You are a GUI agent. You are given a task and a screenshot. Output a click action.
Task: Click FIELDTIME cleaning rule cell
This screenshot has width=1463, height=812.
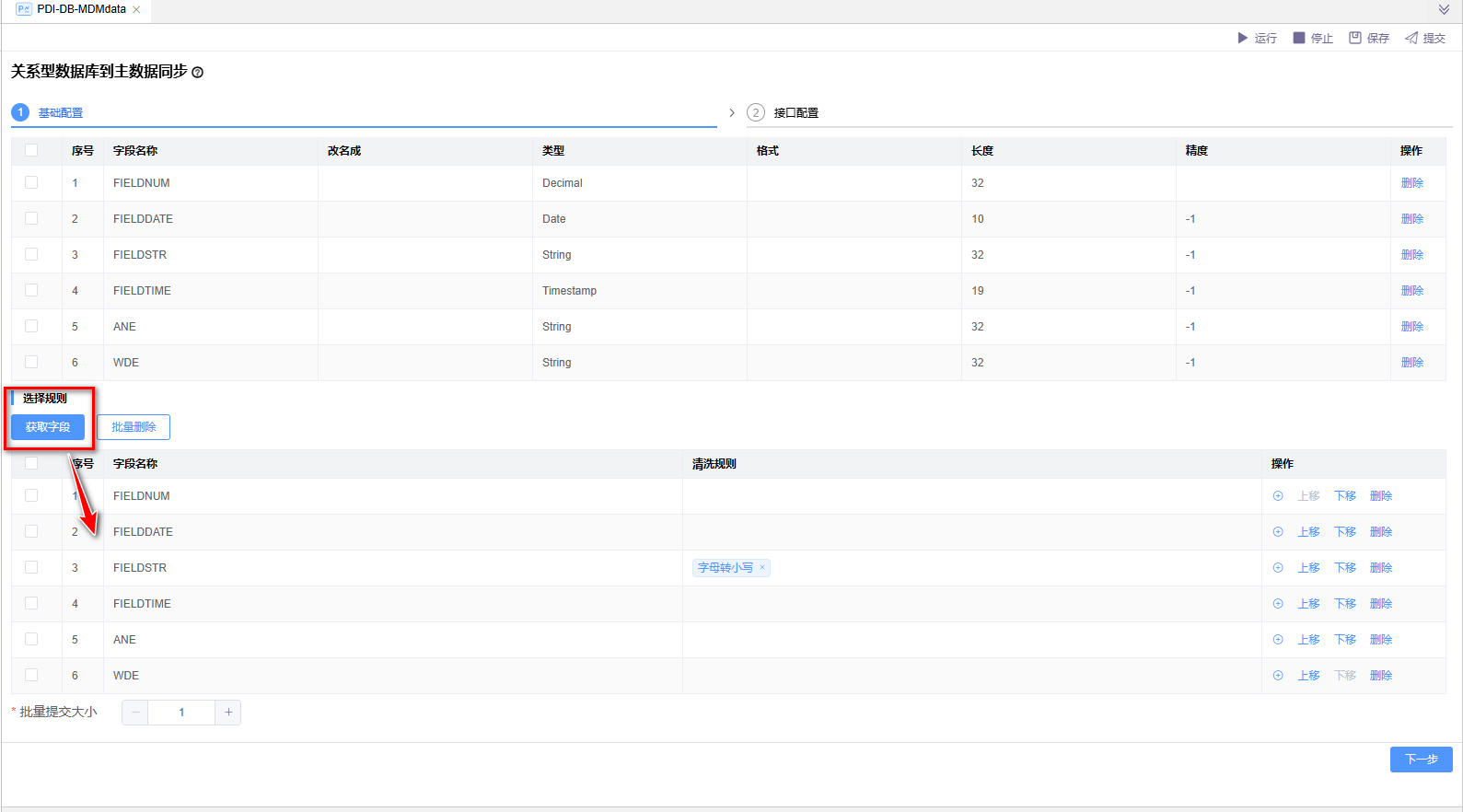(x=972, y=604)
